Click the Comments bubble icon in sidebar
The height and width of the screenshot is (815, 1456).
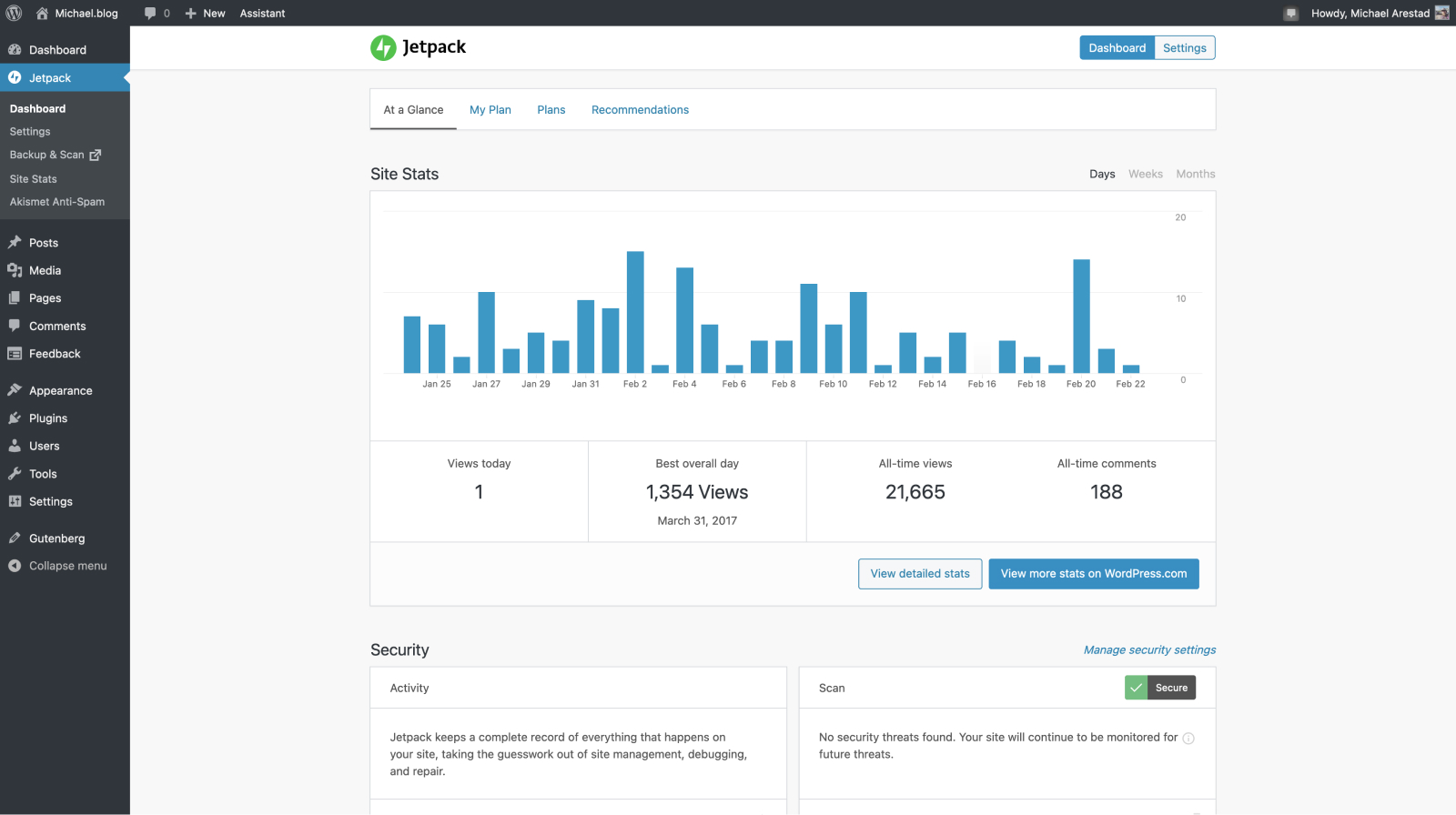click(15, 326)
